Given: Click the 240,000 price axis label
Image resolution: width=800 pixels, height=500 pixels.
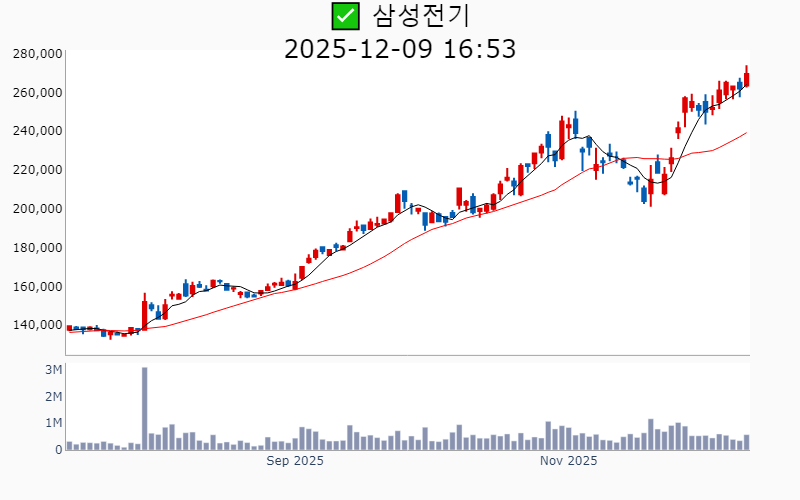Looking at the screenshot, I should coord(37,131).
